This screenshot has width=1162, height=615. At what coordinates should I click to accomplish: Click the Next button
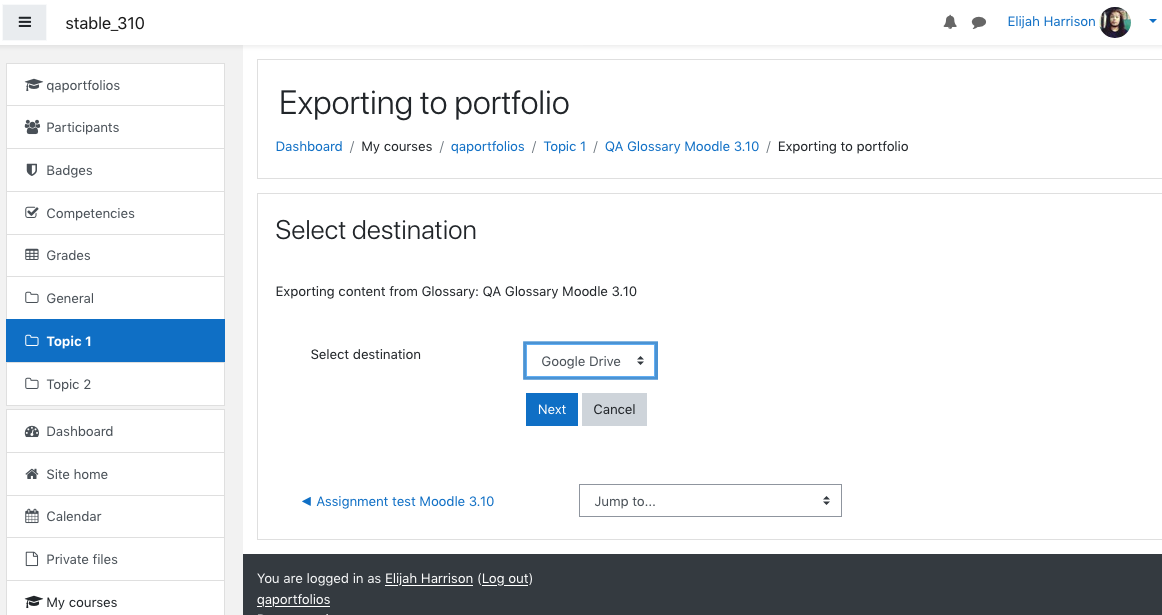552,409
